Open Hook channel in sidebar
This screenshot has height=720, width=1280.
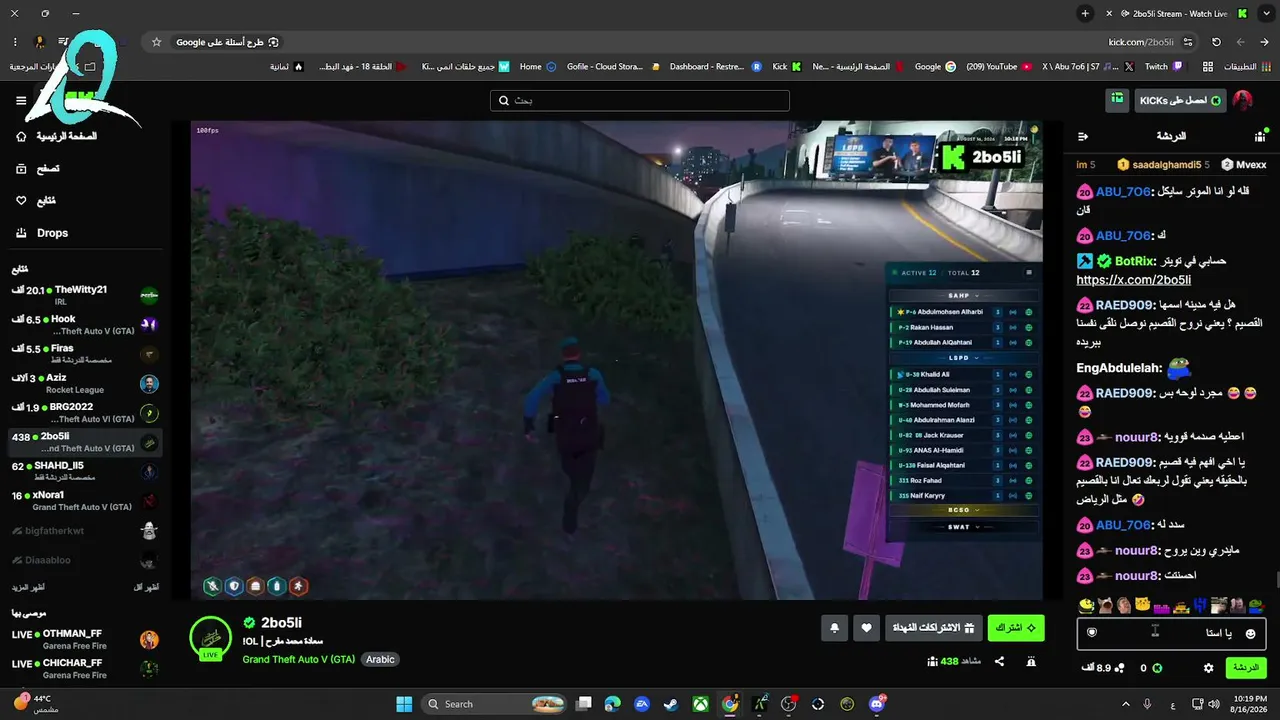click(x=85, y=324)
